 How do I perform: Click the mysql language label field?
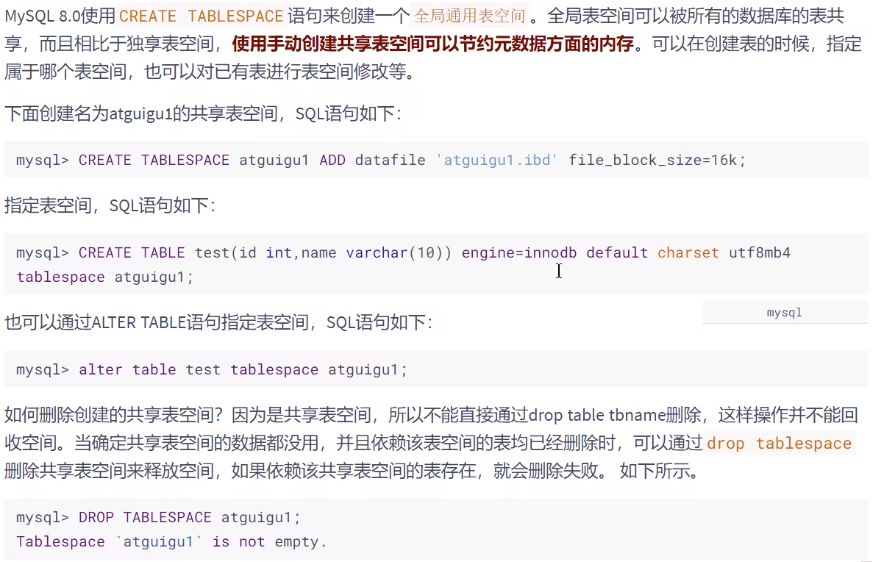(785, 312)
